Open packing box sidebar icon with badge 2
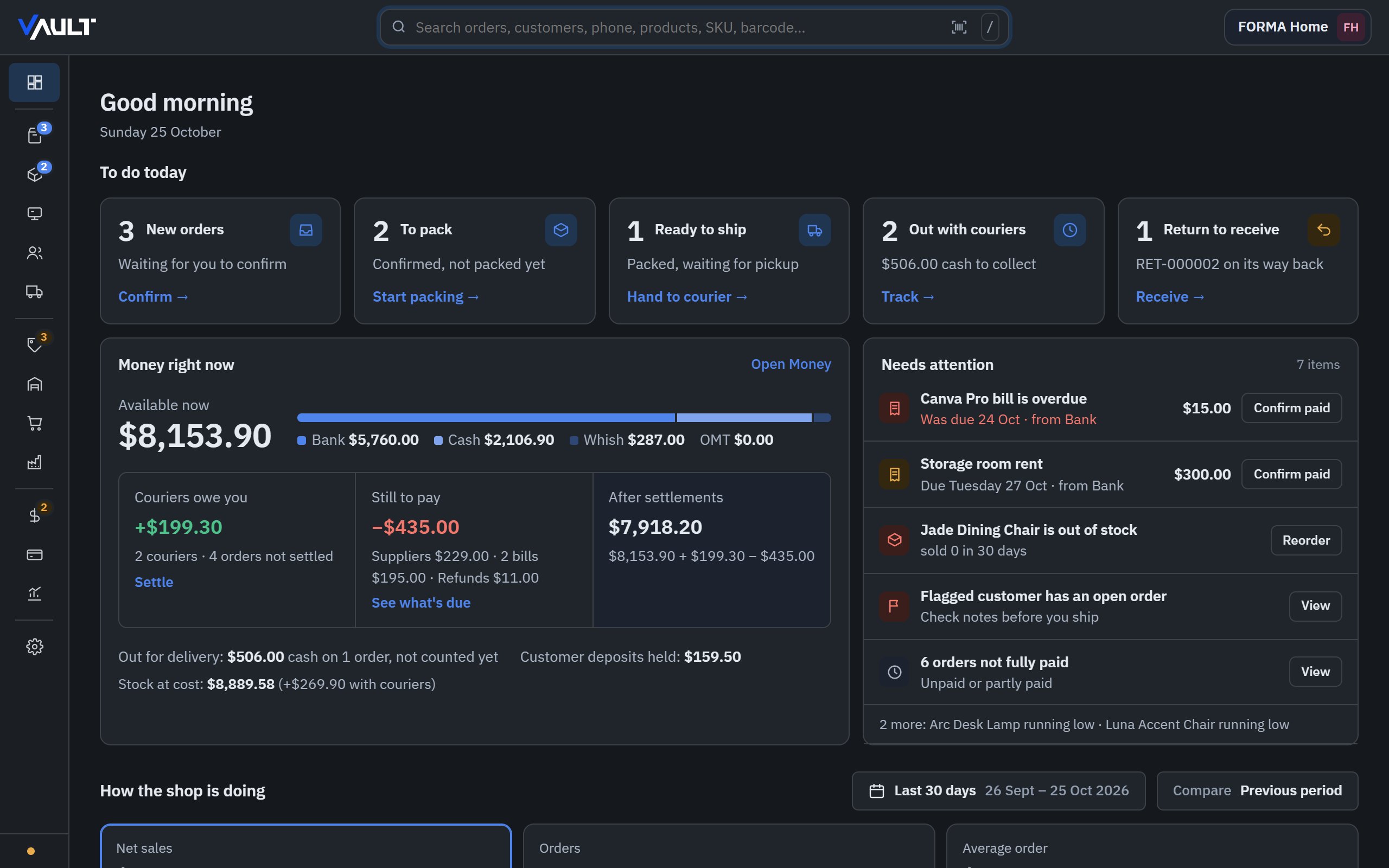Screen dimensions: 1389x868 [34, 175]
